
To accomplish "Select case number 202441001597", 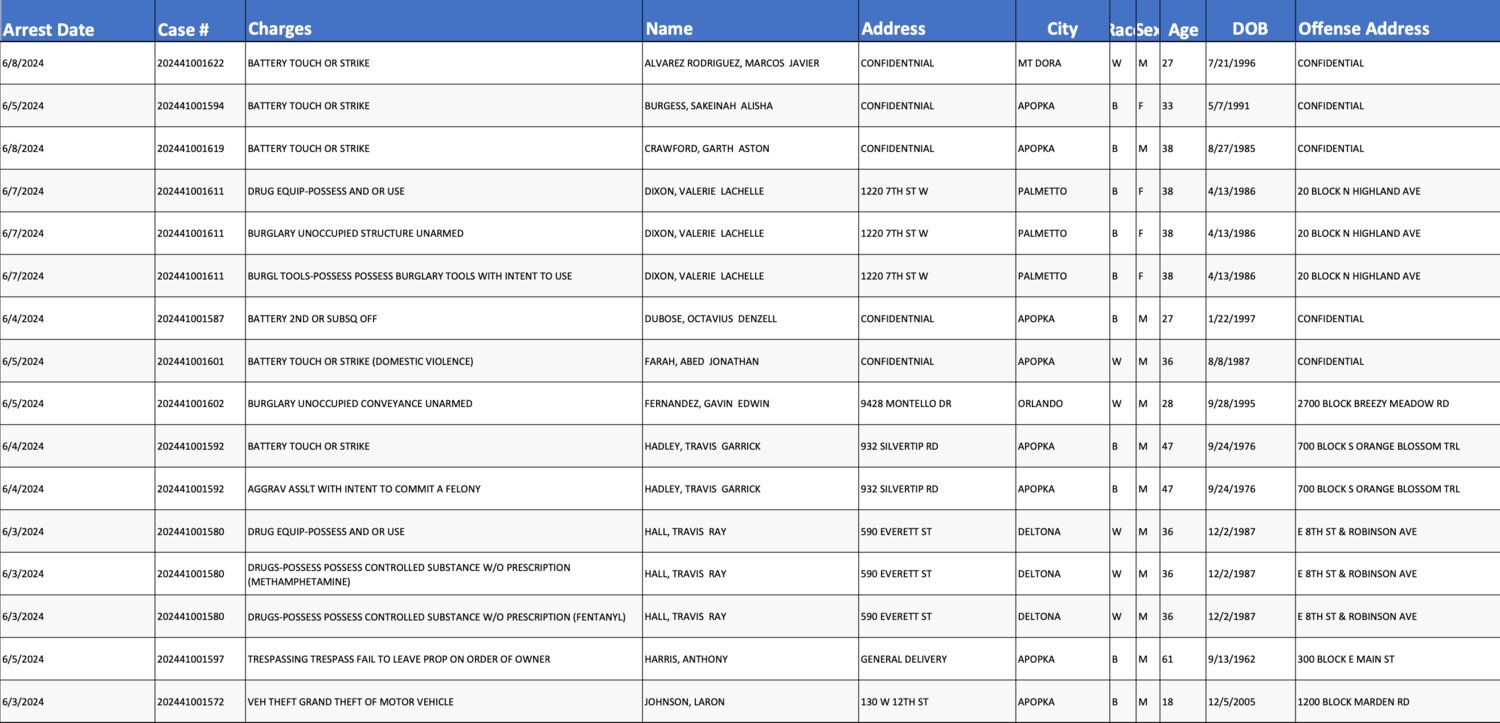I will pos(190,659).
